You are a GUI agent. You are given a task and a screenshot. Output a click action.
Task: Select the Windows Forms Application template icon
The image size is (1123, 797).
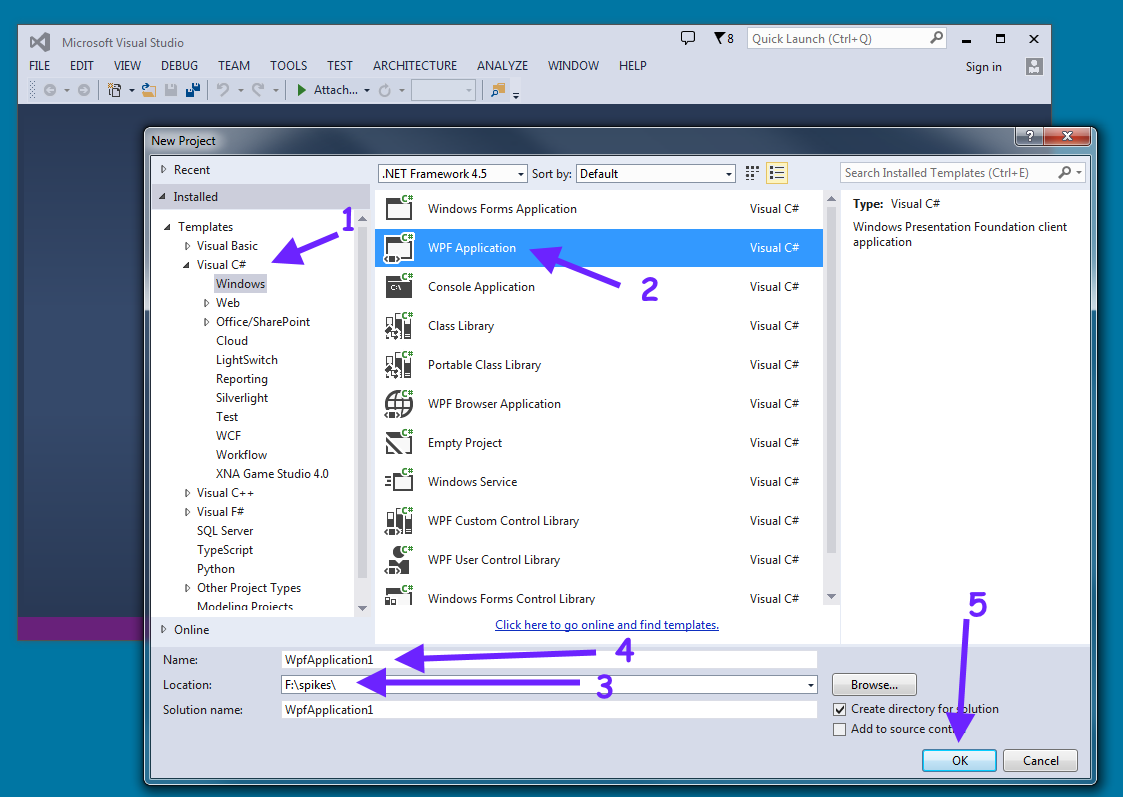(399, 208)
